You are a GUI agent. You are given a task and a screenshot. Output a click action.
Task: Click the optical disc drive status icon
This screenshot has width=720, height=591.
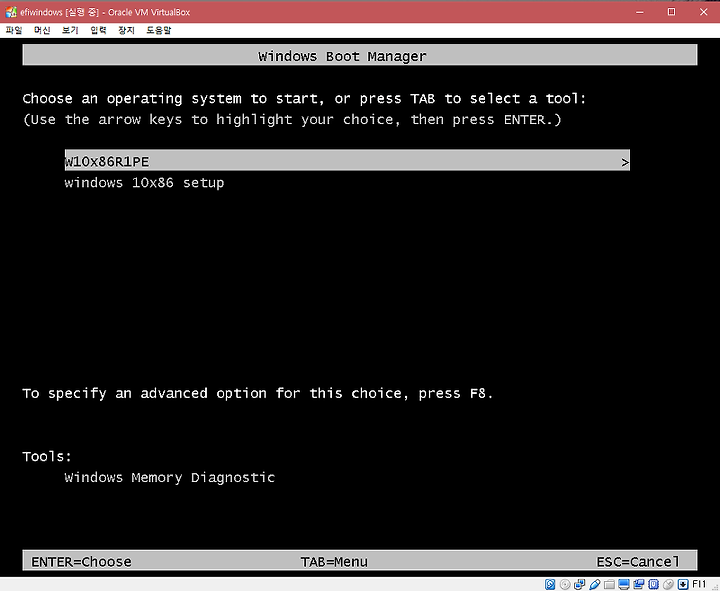(x=565, y=584)
